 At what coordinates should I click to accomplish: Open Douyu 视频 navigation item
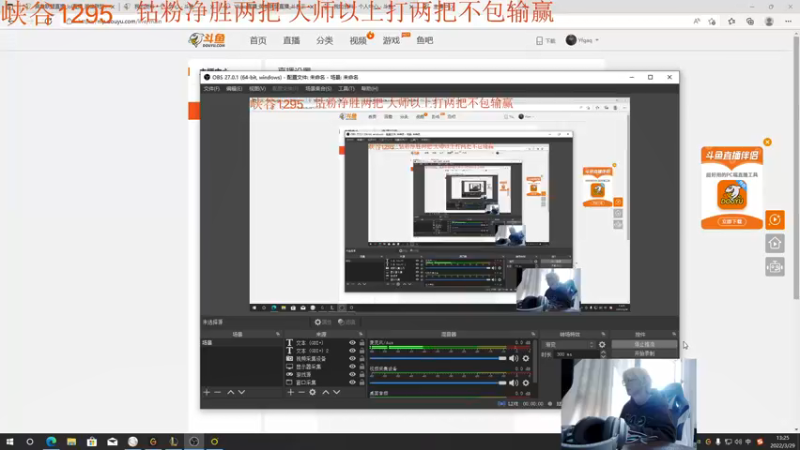[x=358, y=40]
